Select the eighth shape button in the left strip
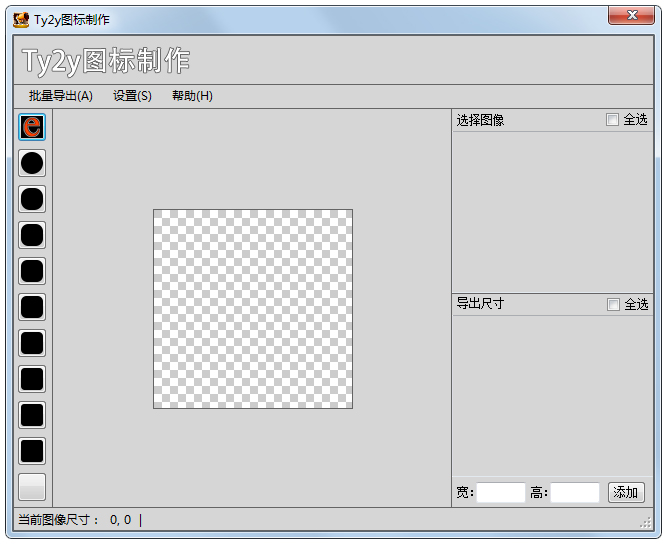This screenshot has width=668, height=546. pos(32,379)
